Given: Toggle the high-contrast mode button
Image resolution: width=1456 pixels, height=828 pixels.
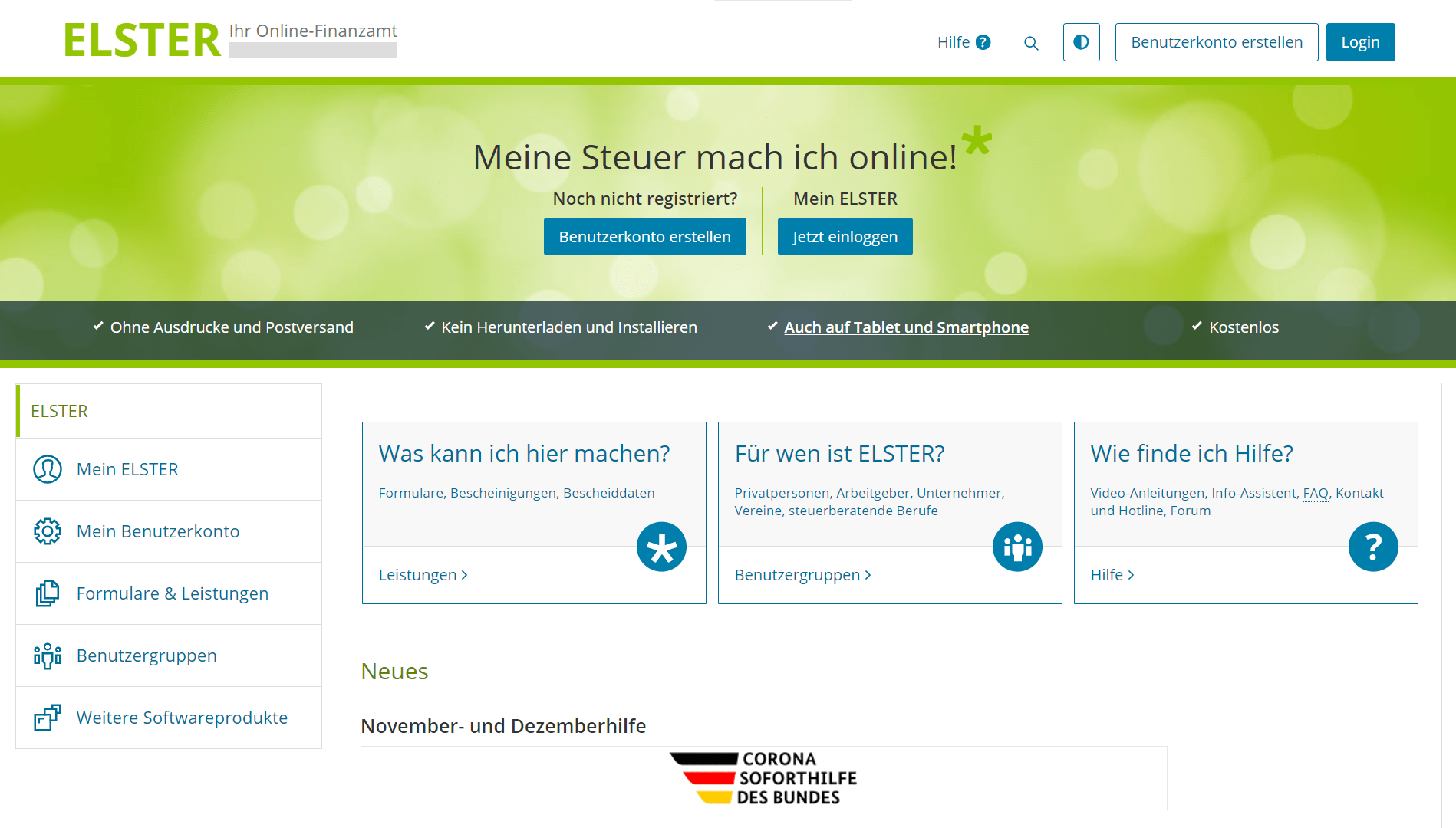Looking at the screenshot, I should pos(1081,42).
